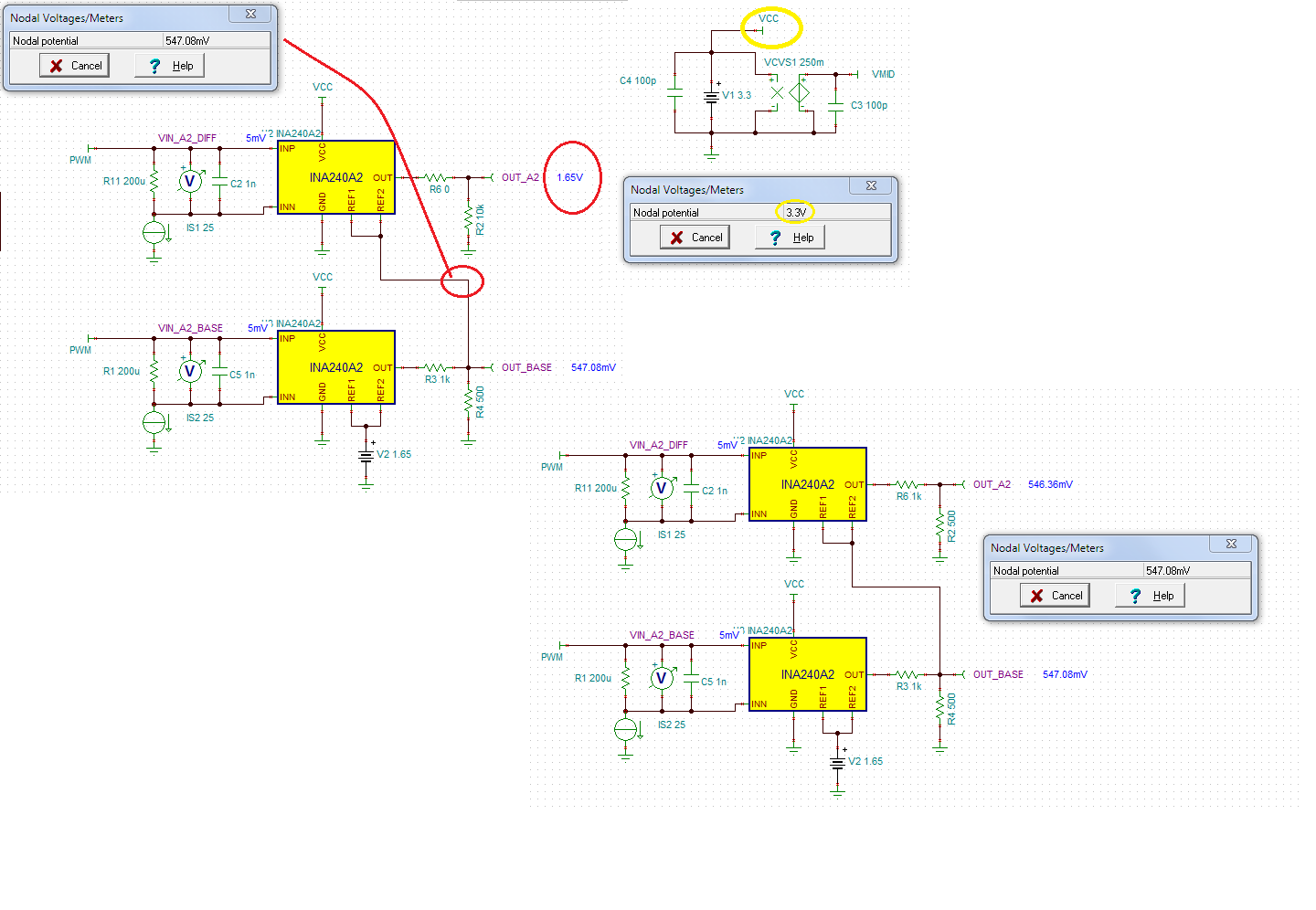Screen dimensions: 1316x910
Task: Select the 547.08mV field in the upper-left dialog
Action: coord(217,41)
